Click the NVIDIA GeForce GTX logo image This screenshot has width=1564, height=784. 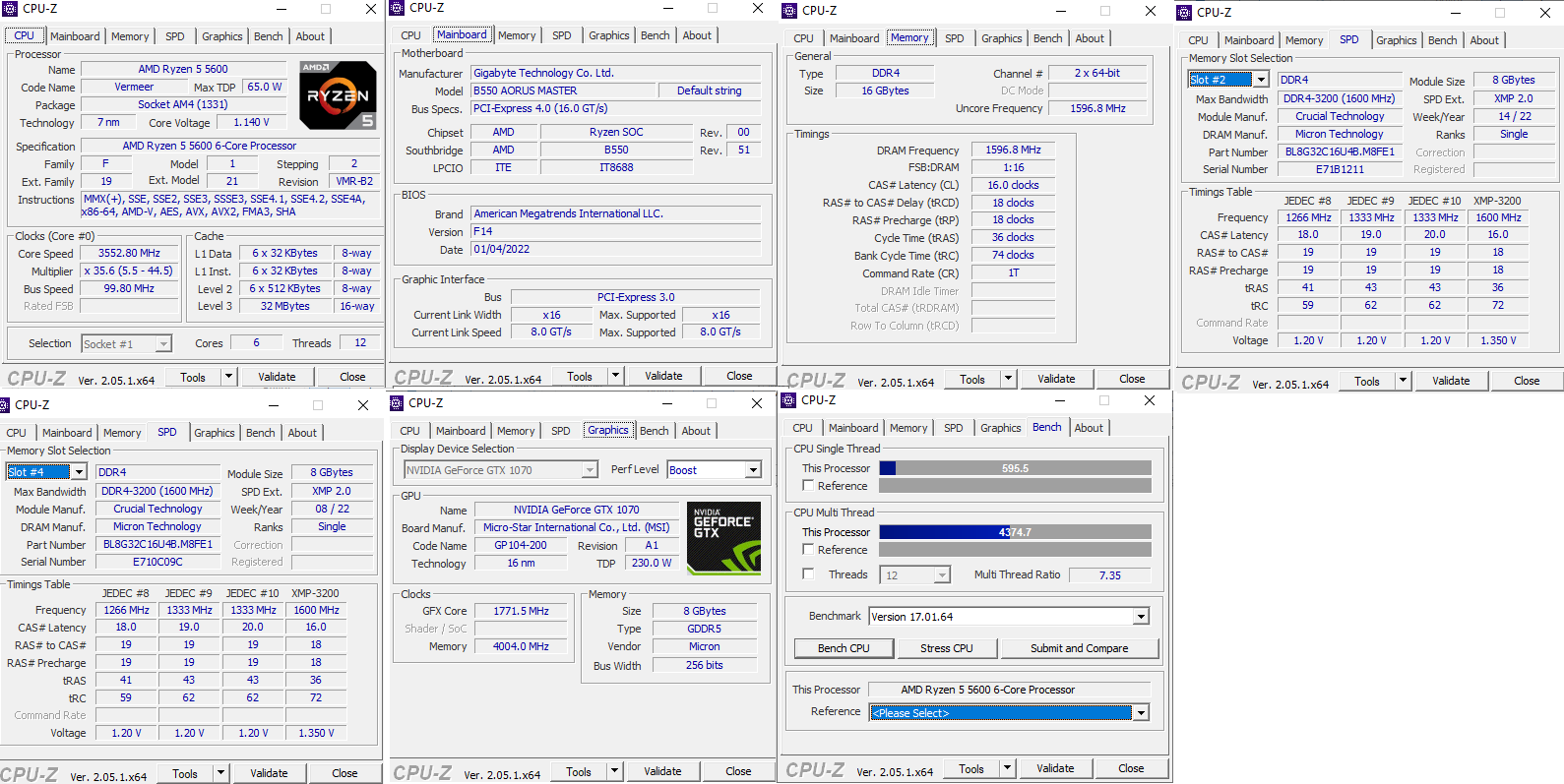[723, 538]
